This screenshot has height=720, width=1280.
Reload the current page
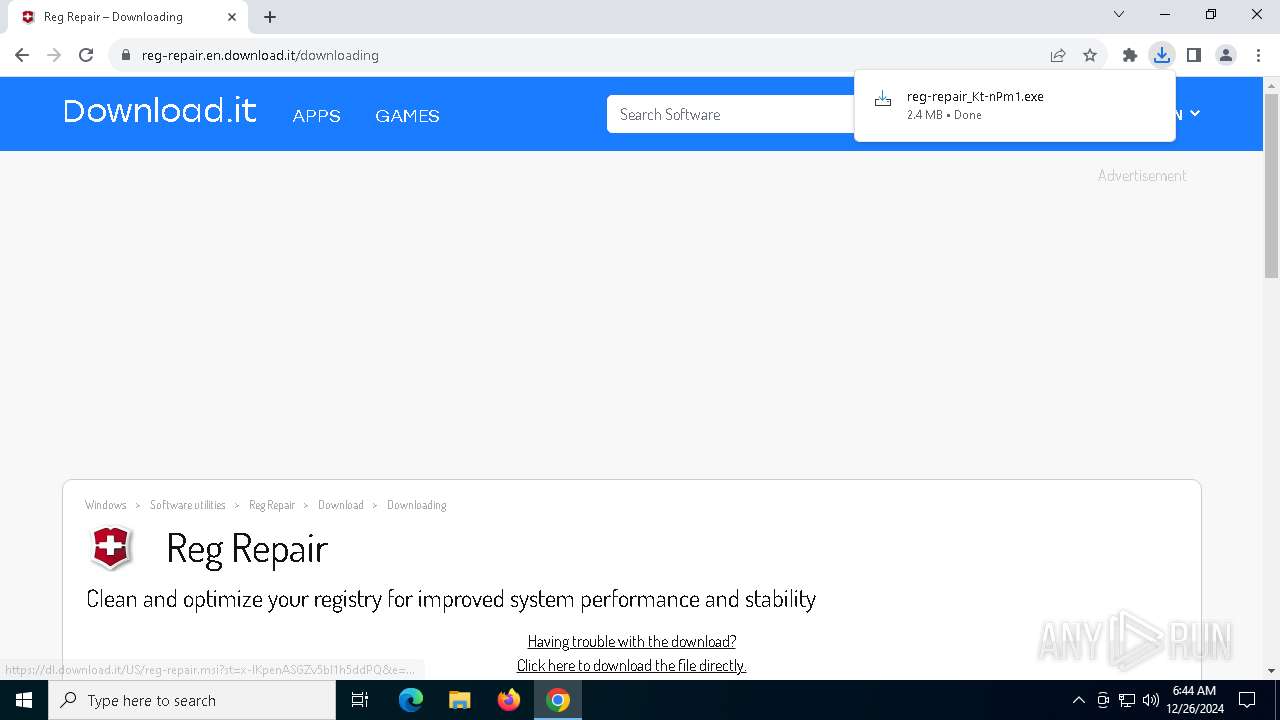tap(86, 55)
